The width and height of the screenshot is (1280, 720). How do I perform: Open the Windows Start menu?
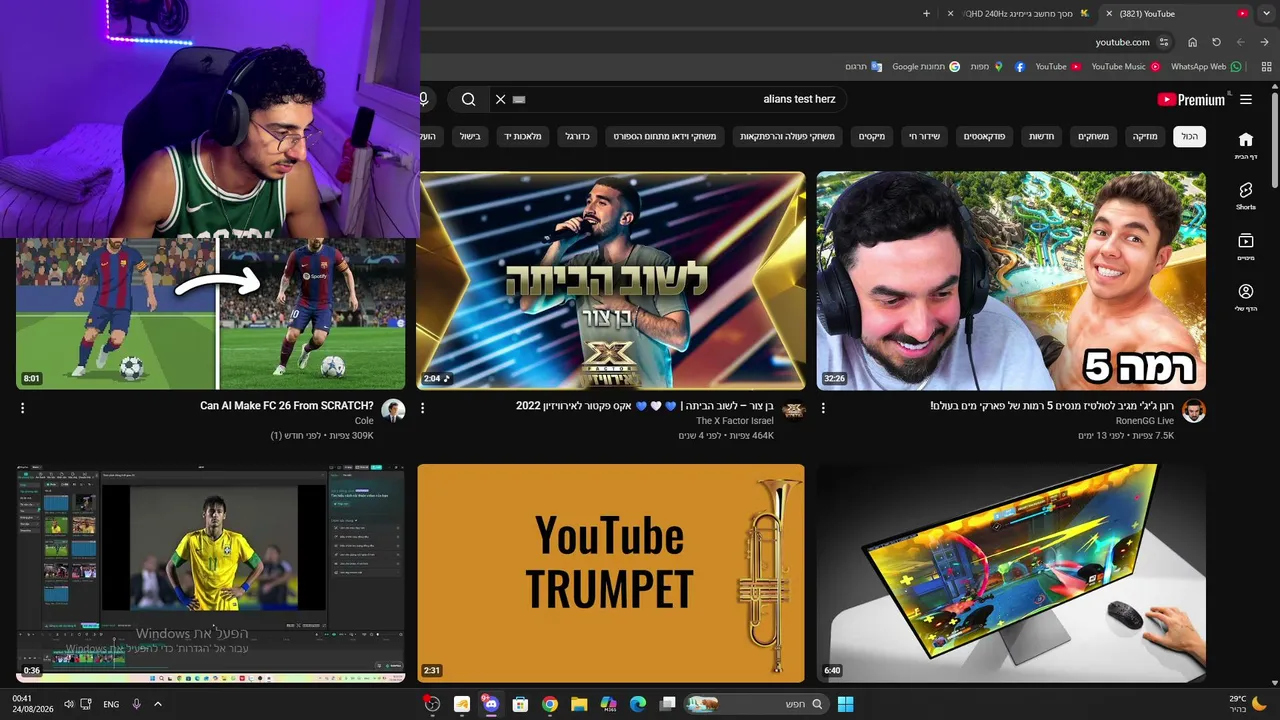coord(845,704)
